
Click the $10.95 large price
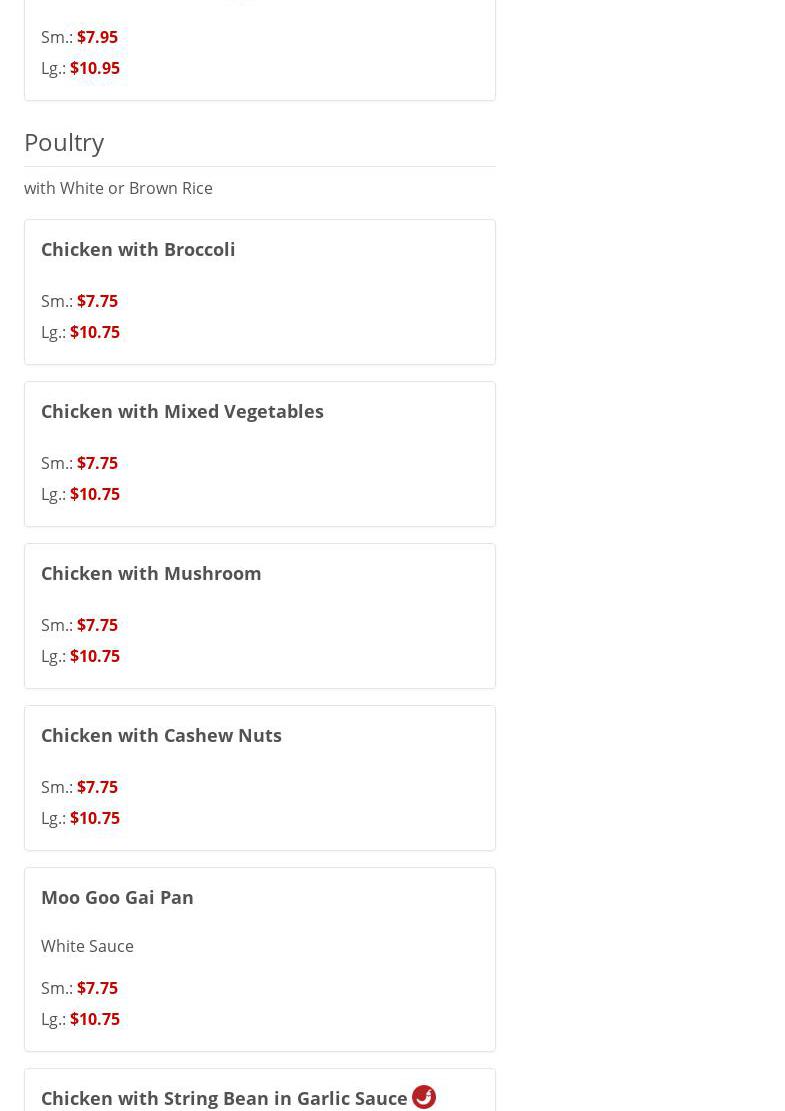95,68
